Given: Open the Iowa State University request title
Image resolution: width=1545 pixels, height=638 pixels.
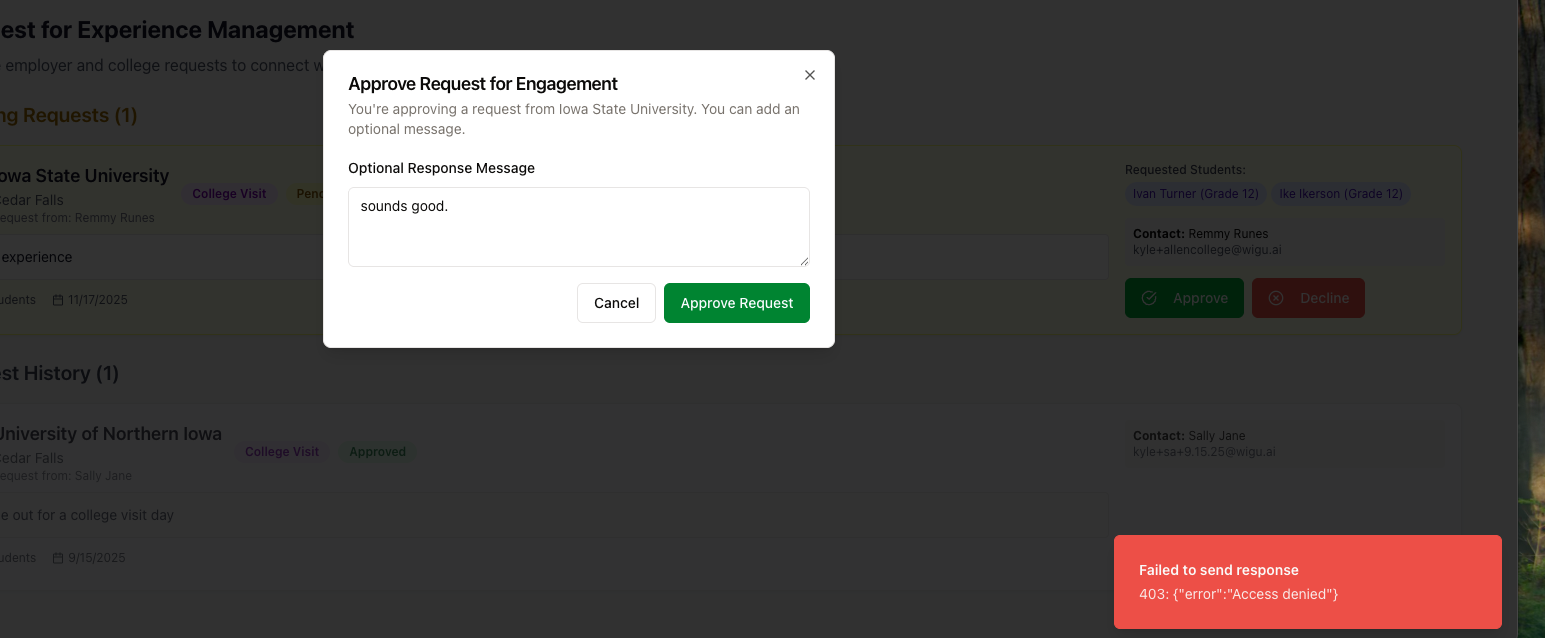Looking at the screenshot, I should click(x=83, y=176).
